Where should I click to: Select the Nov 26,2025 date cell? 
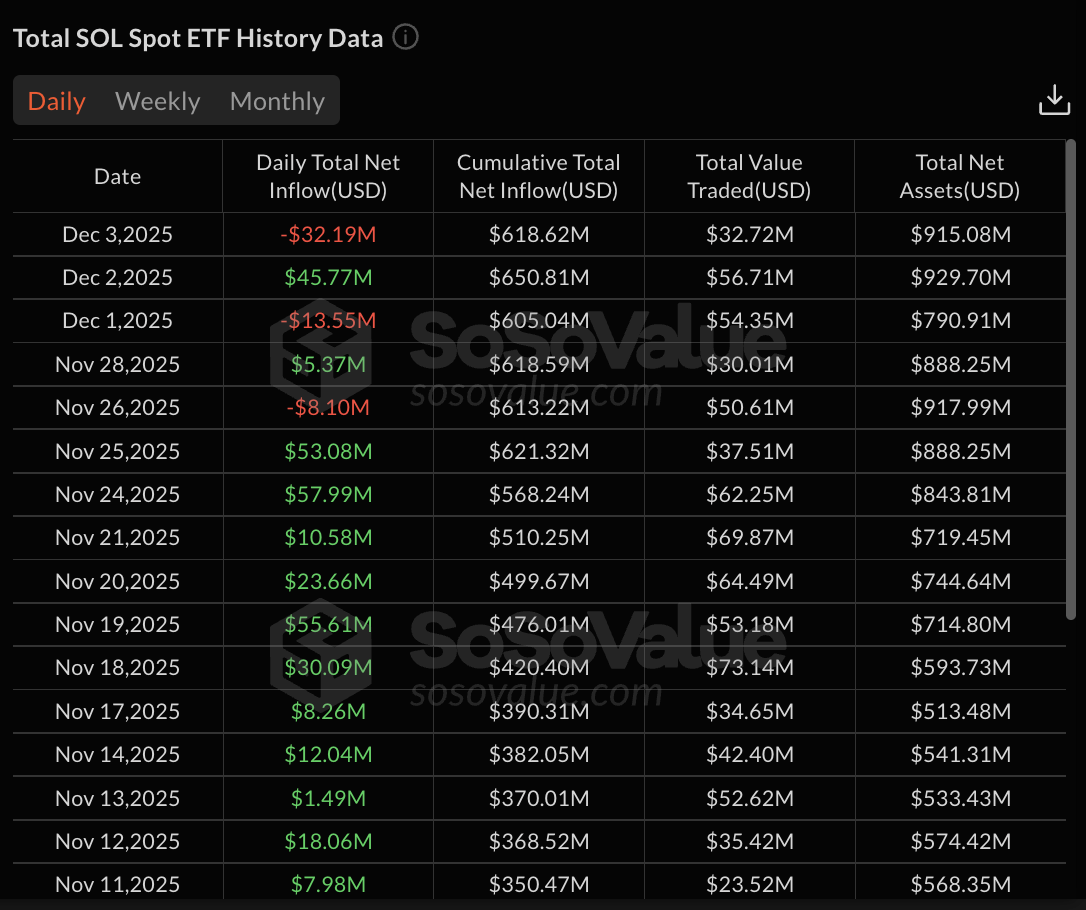[x=118, y=407]
